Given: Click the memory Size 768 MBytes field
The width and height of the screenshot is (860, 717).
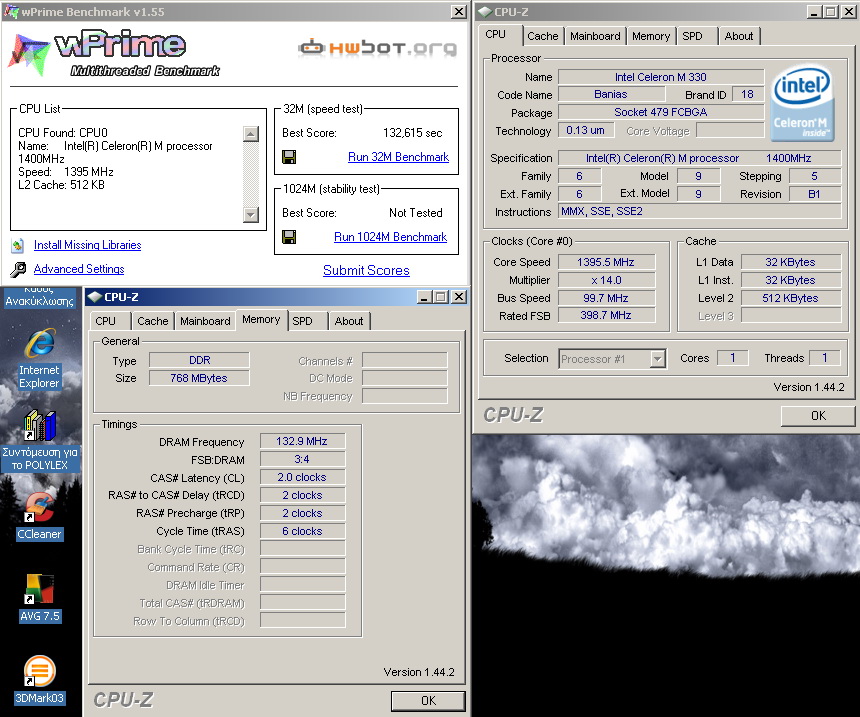Looking at the screenshot, I should pyautogui.click(x=199, y=379).
